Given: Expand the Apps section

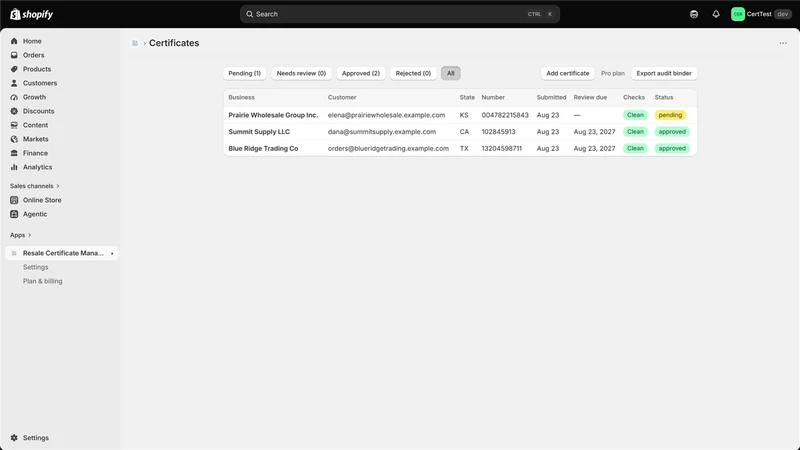Looking at the screenshot, I should tap(20, 235).
